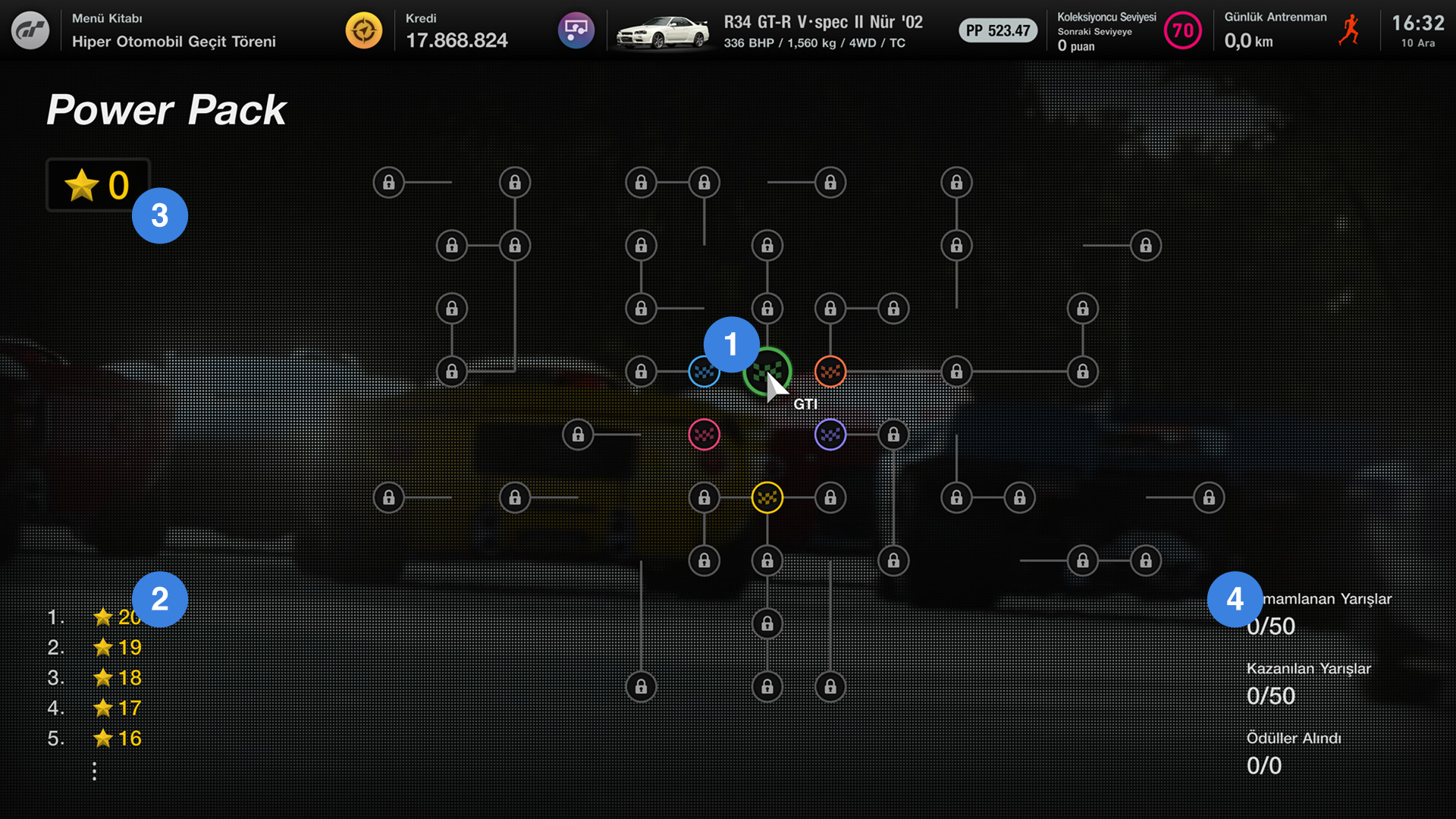This screenshot has height=819, width=1456.
Task: Open the Koleksiyoncu Seviyesi 70 badge
Action: 1182,30
